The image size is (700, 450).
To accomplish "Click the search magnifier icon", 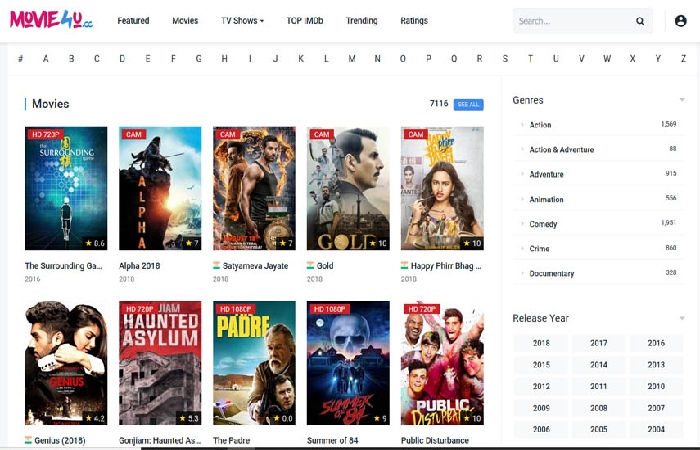I will point(640,21).
